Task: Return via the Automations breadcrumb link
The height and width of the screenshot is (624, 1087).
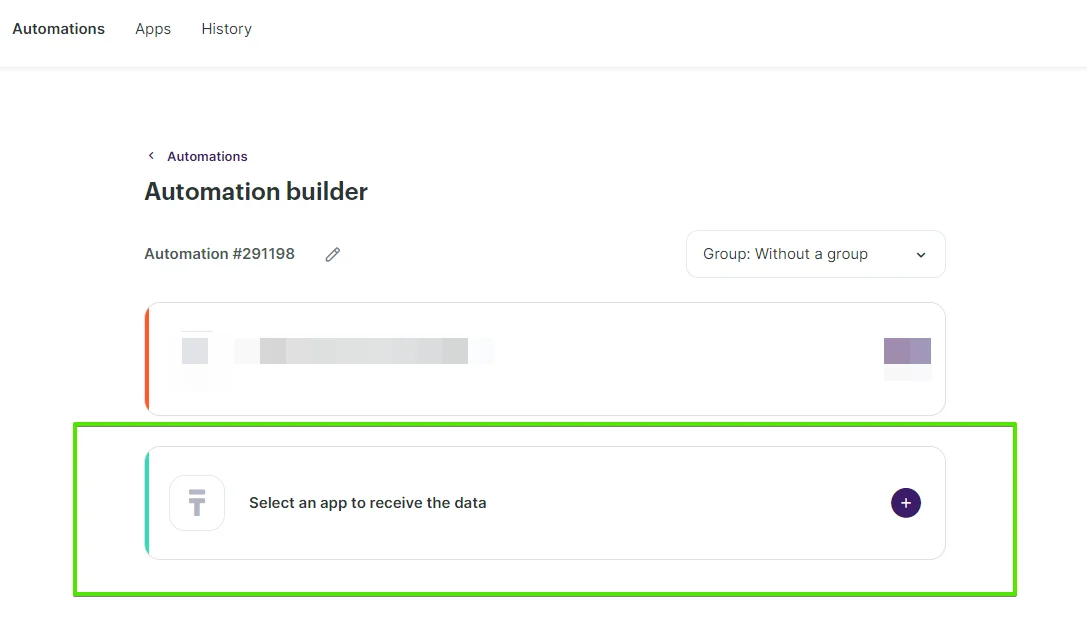Action: [x=207, y=156]
